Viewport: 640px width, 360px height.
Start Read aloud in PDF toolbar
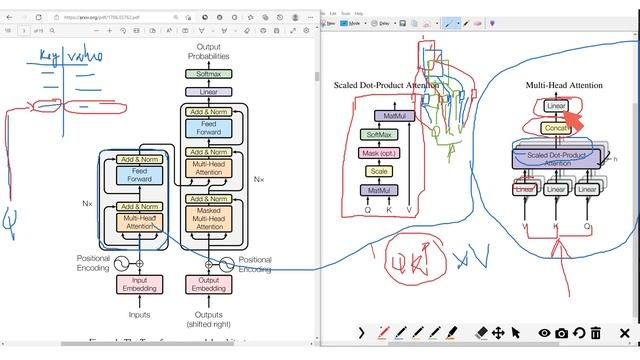click(169, 31)
